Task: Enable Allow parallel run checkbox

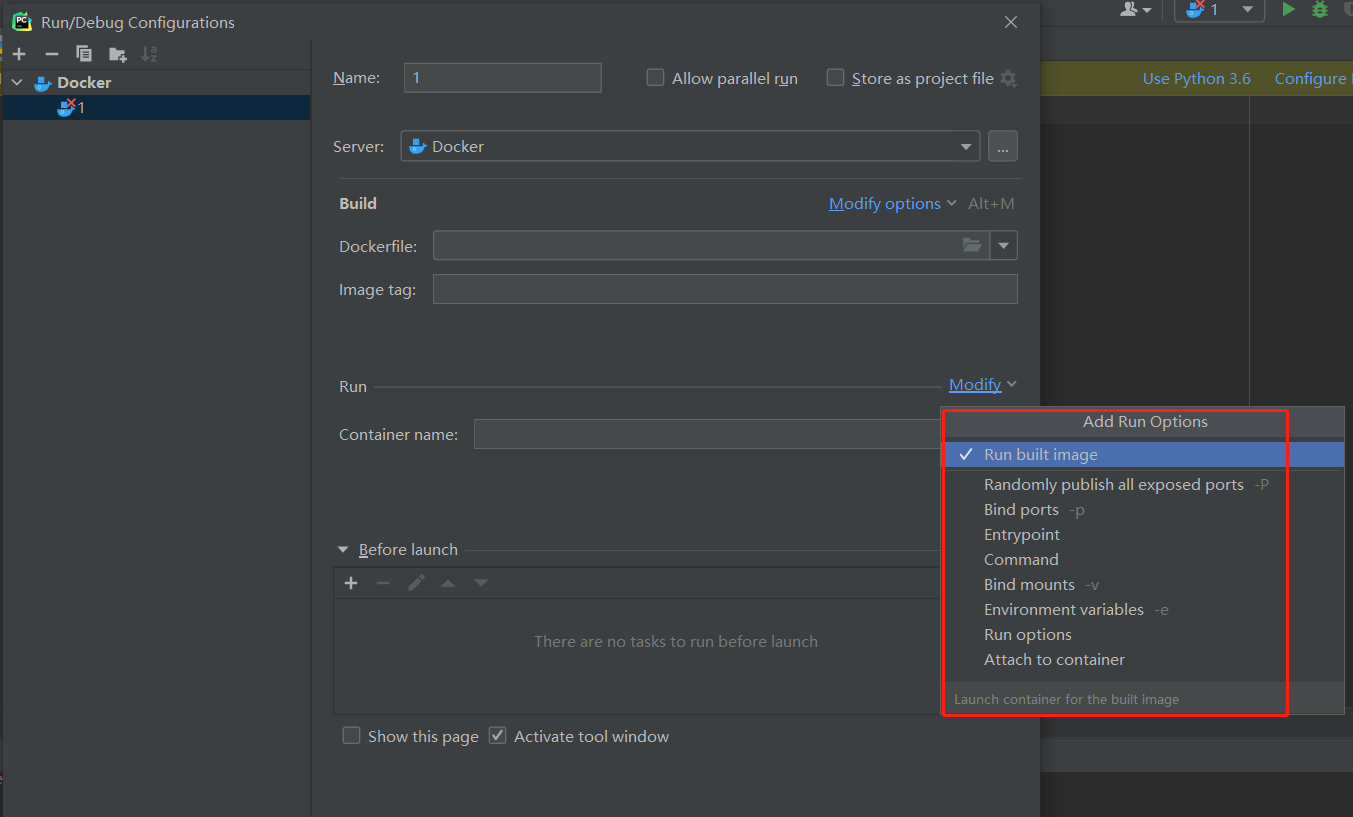Action: [x=656, y=78]
